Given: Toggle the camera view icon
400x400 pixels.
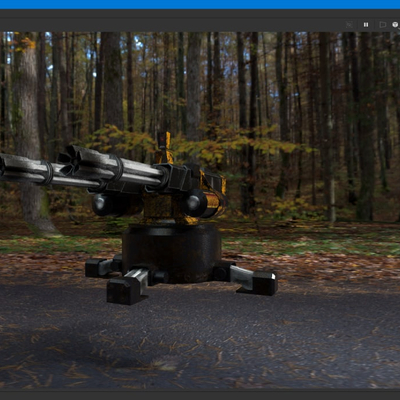Looking at the screenshot, I should pyautogui.click(x=383, y=25).
